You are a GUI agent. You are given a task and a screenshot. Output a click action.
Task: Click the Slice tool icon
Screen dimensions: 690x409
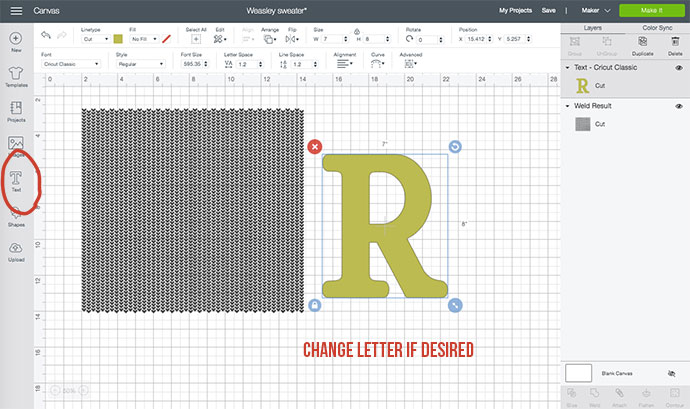click(572, 393)
